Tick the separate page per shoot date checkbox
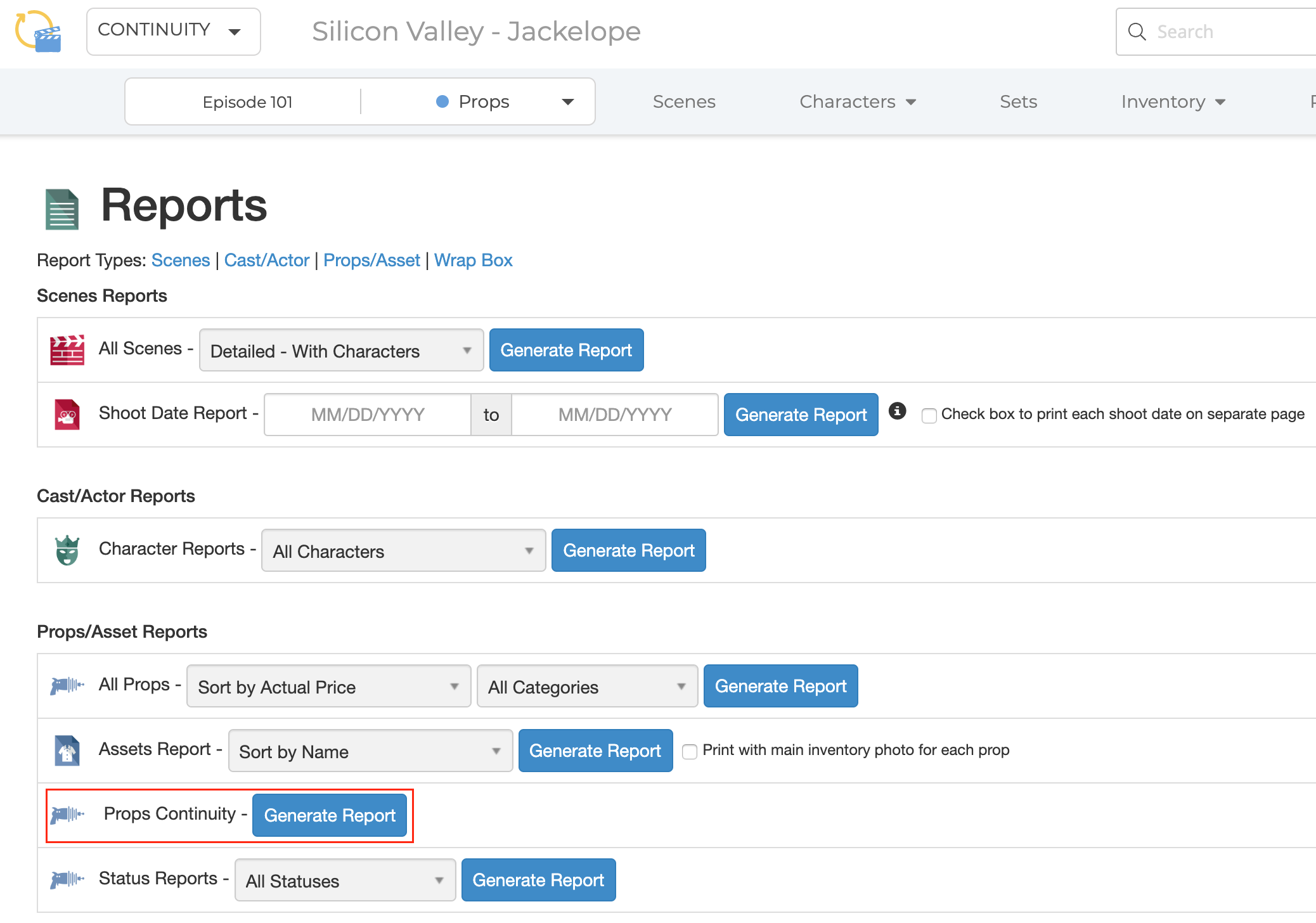Screen dimensions: 1316x923 point(929,416)
